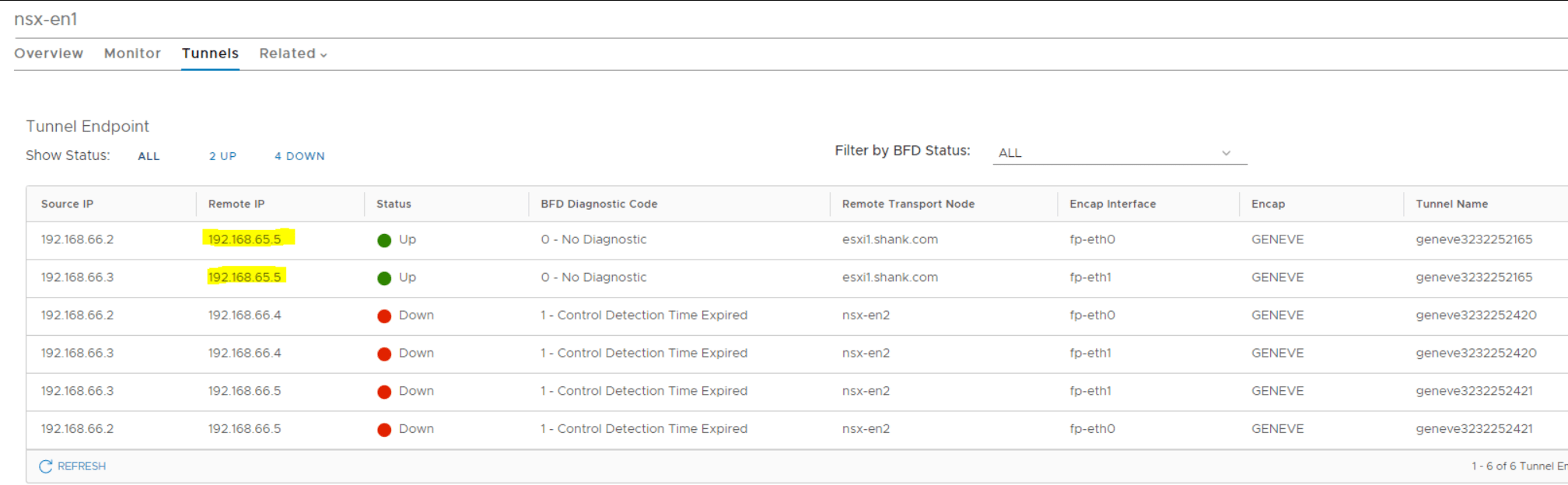Click Remote IP 192.168.66.5 in fp-eth0 row
Image resolution: width=1568 pixels, height=485 pixels.
(244, 429)
